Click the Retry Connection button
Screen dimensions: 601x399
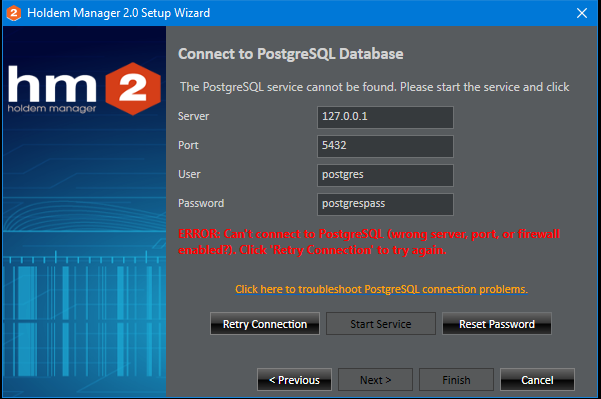[x=265, y=324]
